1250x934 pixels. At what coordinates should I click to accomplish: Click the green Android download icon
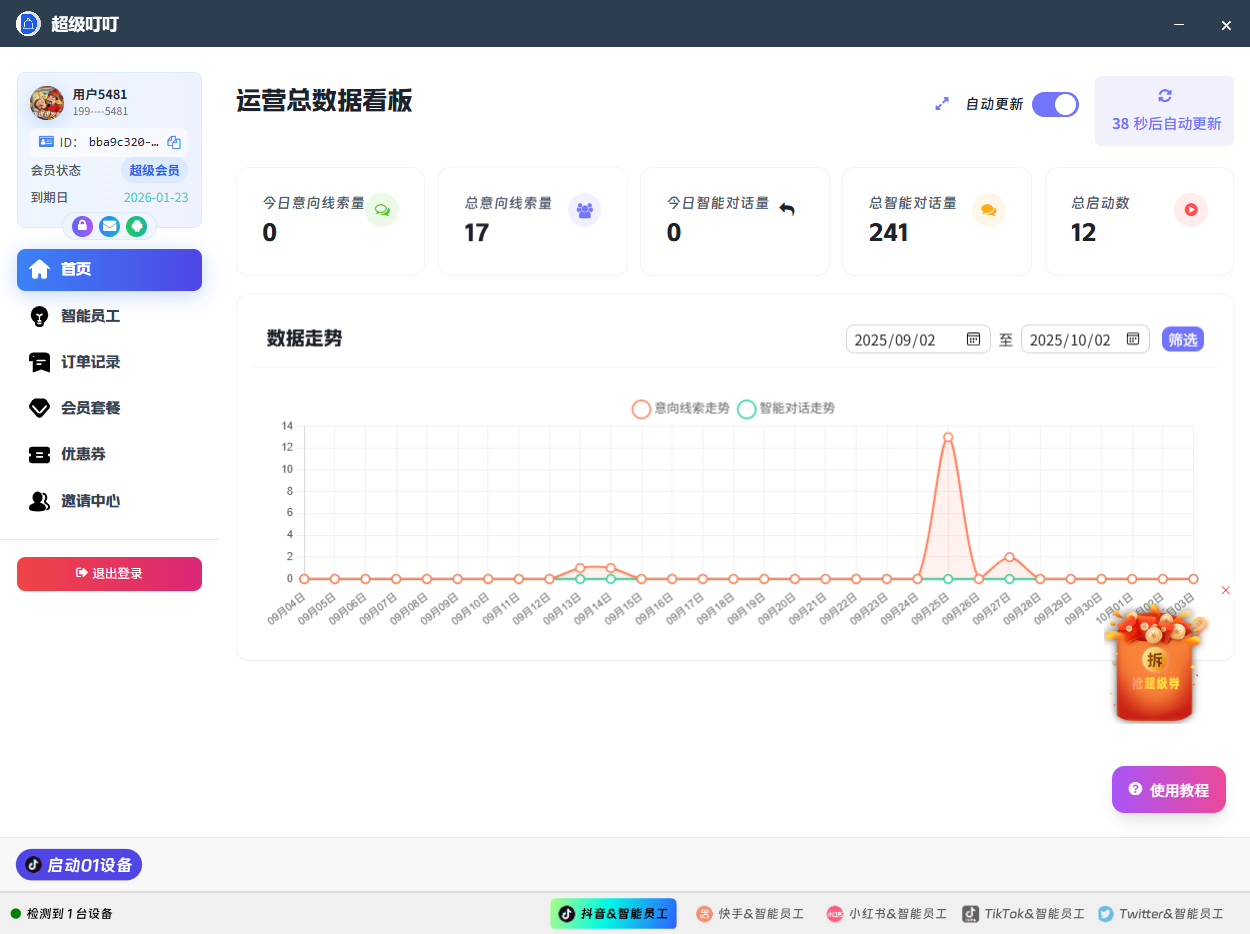pyautogui.click(x=137, y=226)
